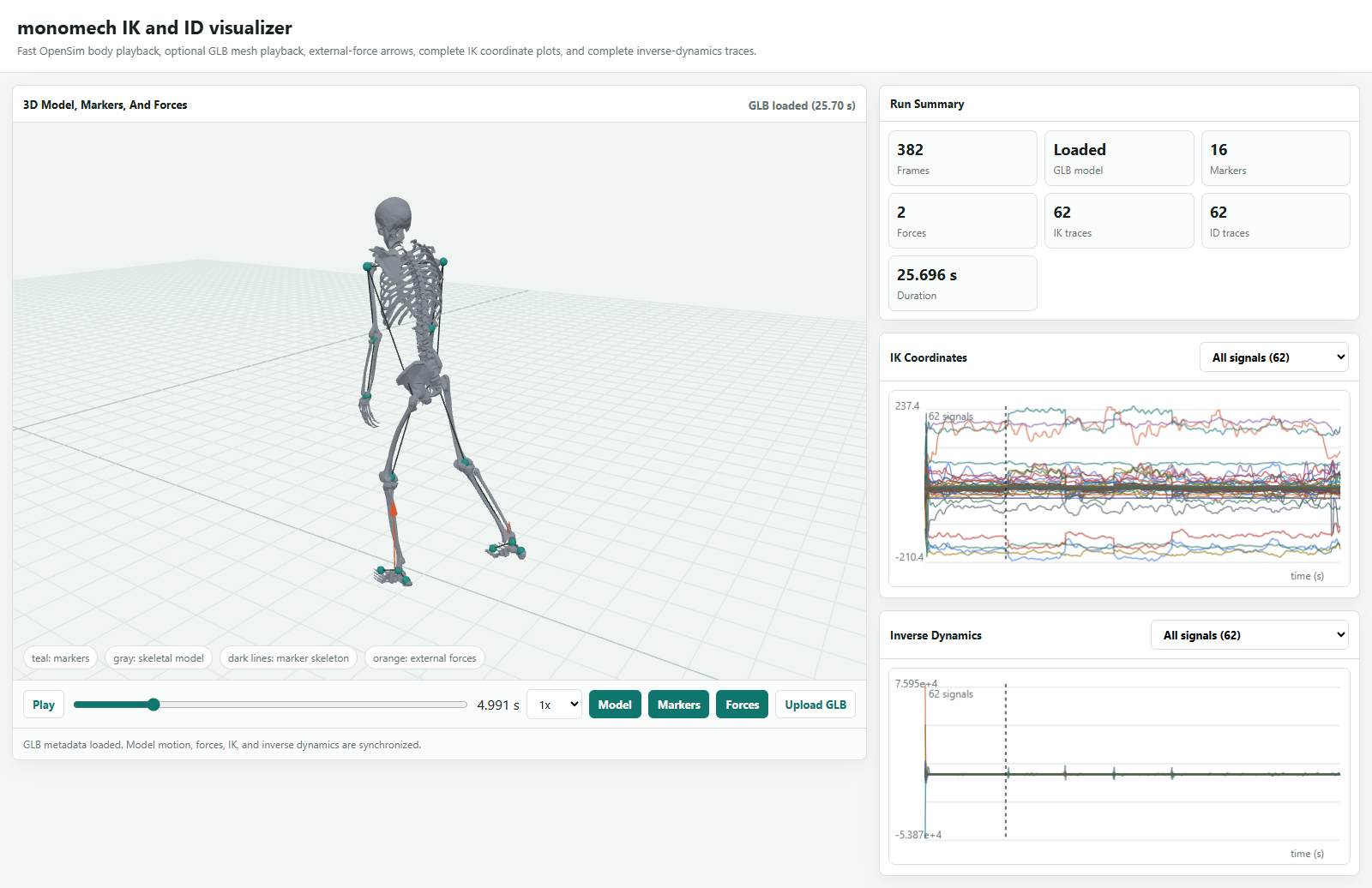Click the 4.991 s time readout
The width and height of the screenshot is (1372, 888).
coord(498,705)
